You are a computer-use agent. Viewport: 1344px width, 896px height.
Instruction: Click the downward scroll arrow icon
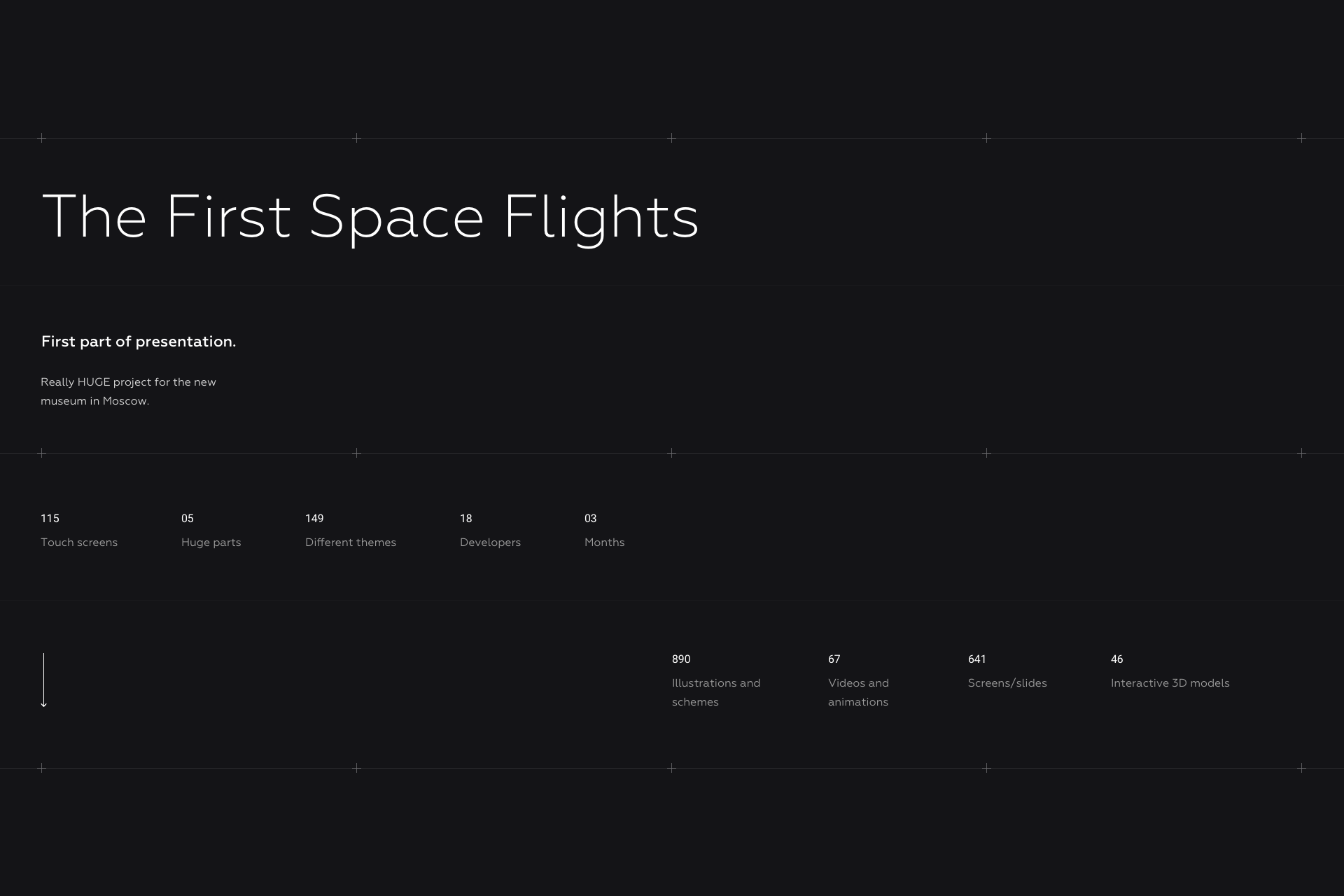pos(43,680)
